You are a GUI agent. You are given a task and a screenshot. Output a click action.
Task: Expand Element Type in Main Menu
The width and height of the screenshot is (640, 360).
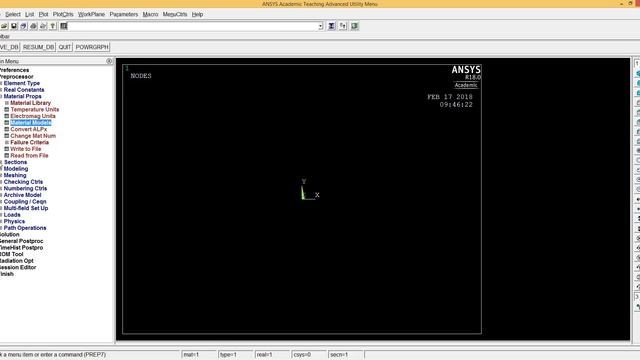tap(22, 83)
